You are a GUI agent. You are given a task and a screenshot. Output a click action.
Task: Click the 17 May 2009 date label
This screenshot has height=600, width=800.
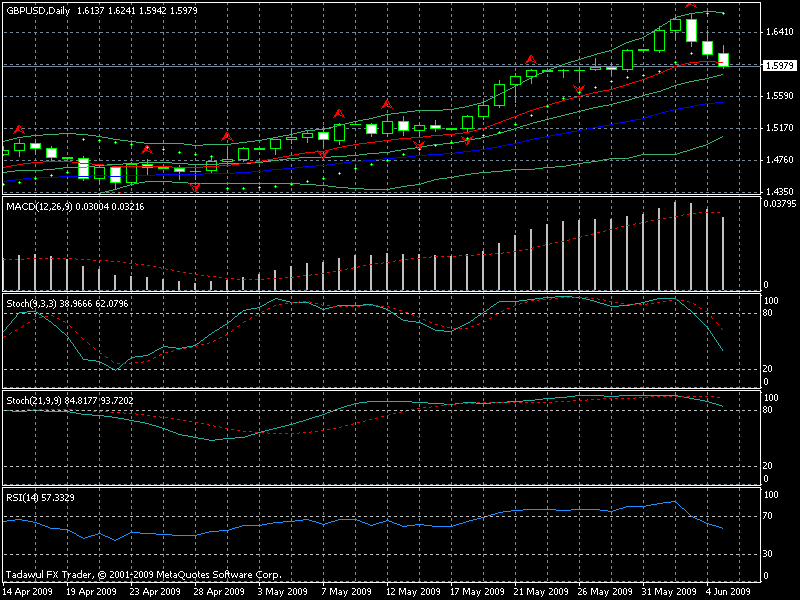pos(478,592)
